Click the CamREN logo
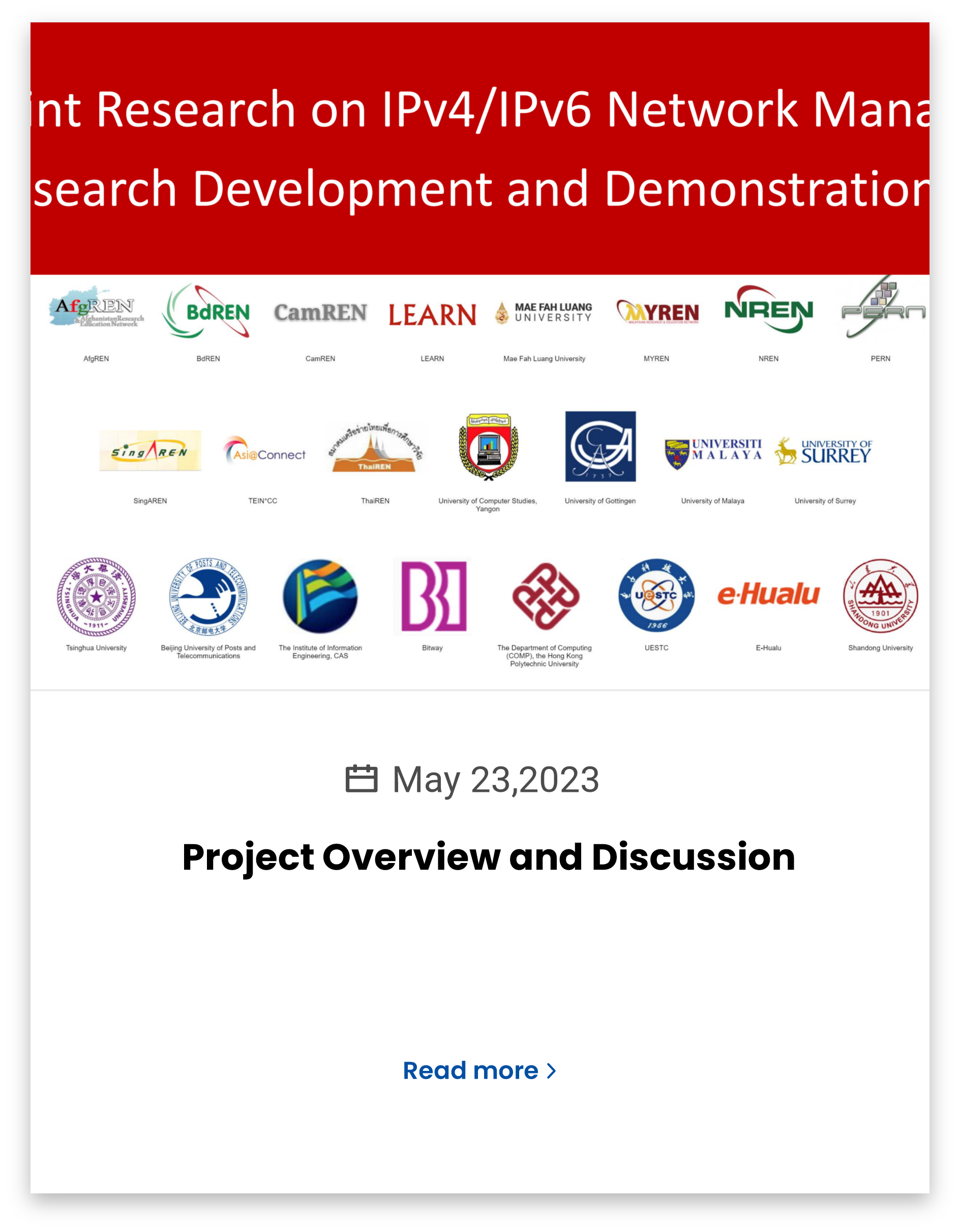This screenshot has width=960, height=1232. (320, 313)
